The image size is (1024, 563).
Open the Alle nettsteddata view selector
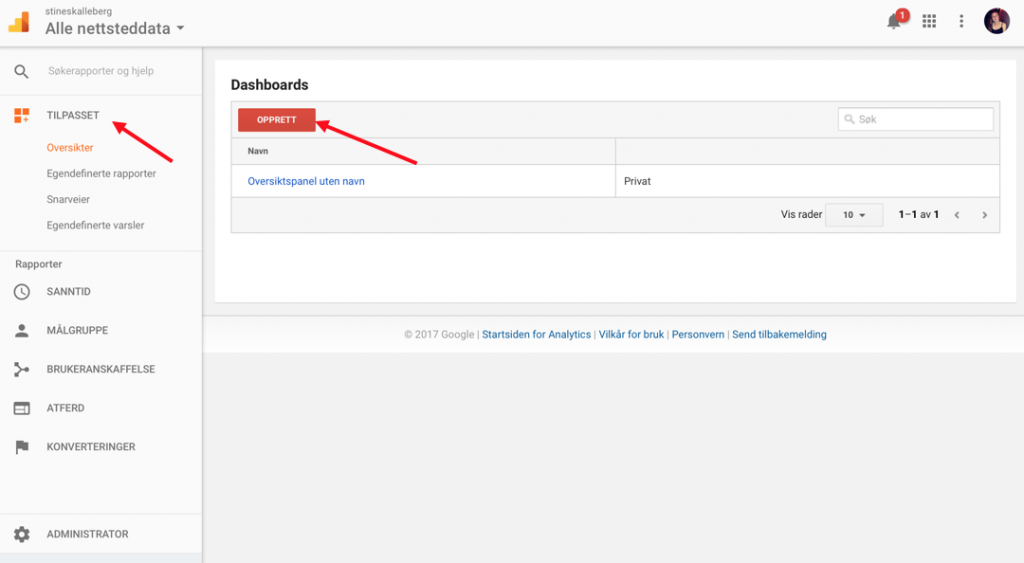[115, 28]
